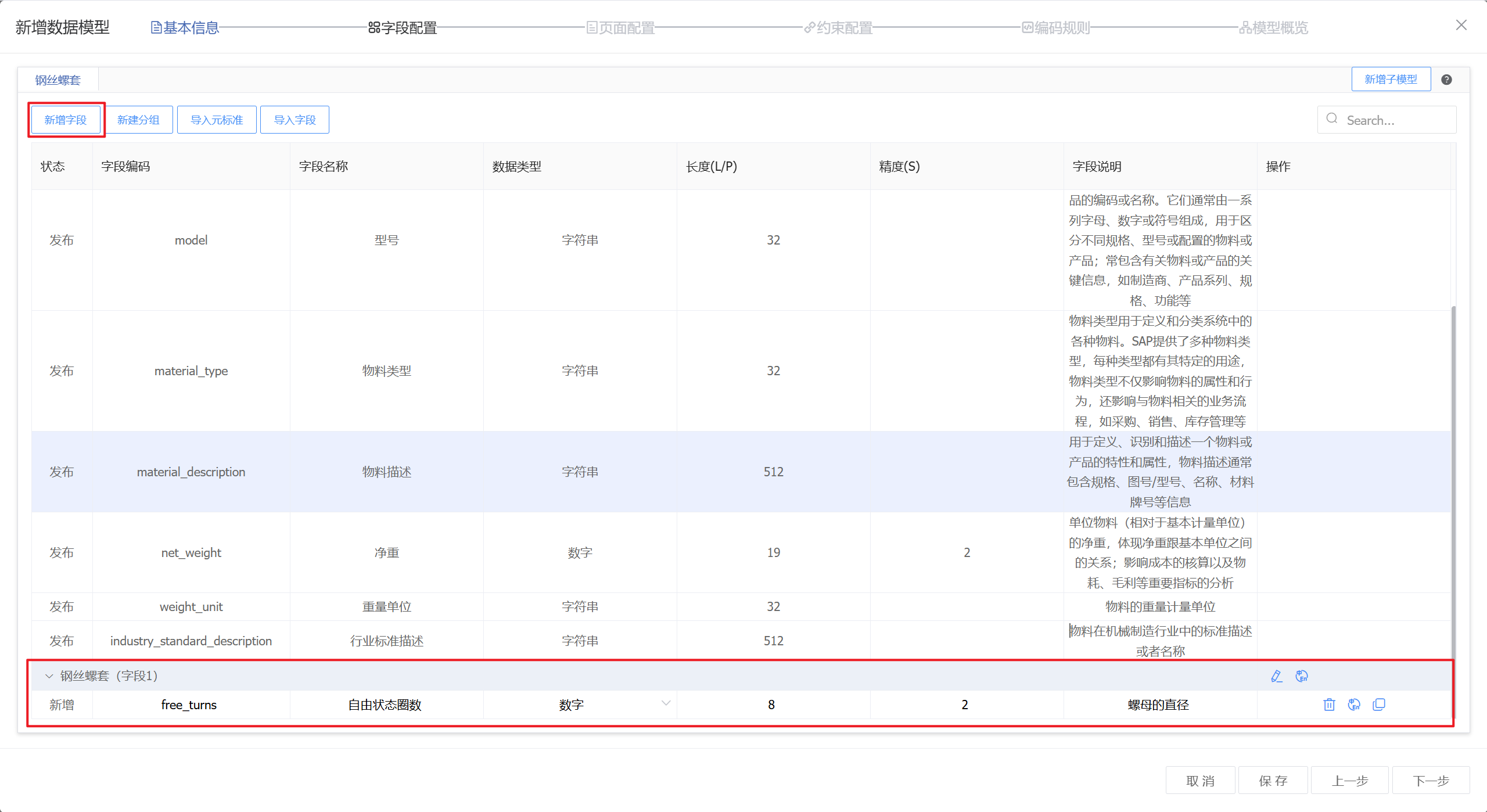Click the search magnifier icon

tap(1332, 119)
